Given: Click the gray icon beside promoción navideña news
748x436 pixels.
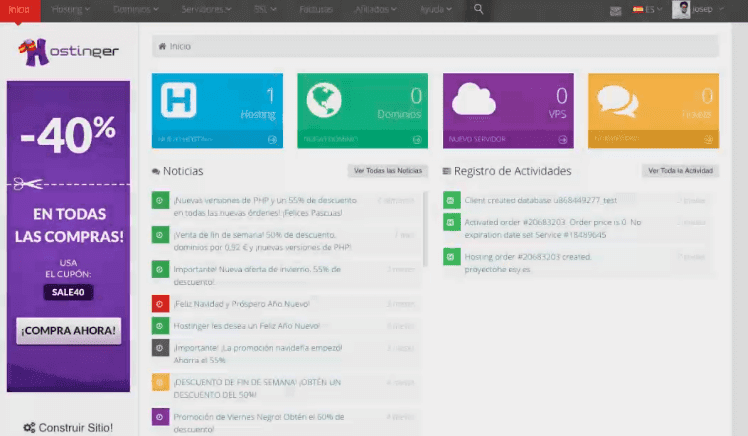Looking at the screenshot, I should 160,348.
